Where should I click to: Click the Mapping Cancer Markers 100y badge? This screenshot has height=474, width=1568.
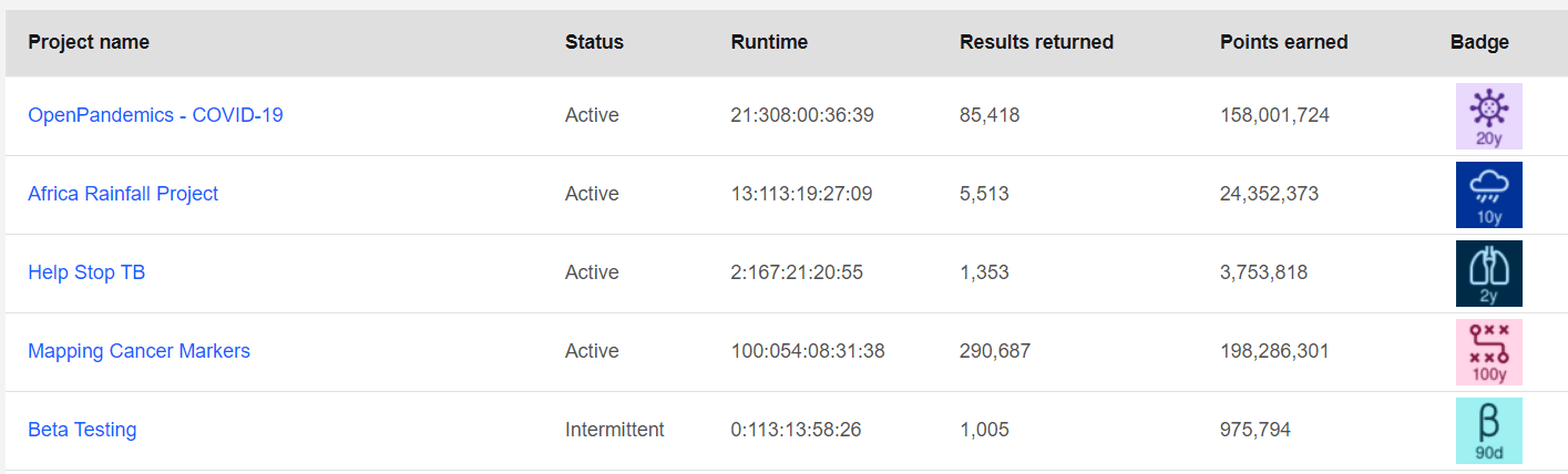[x=1489, y=352]
